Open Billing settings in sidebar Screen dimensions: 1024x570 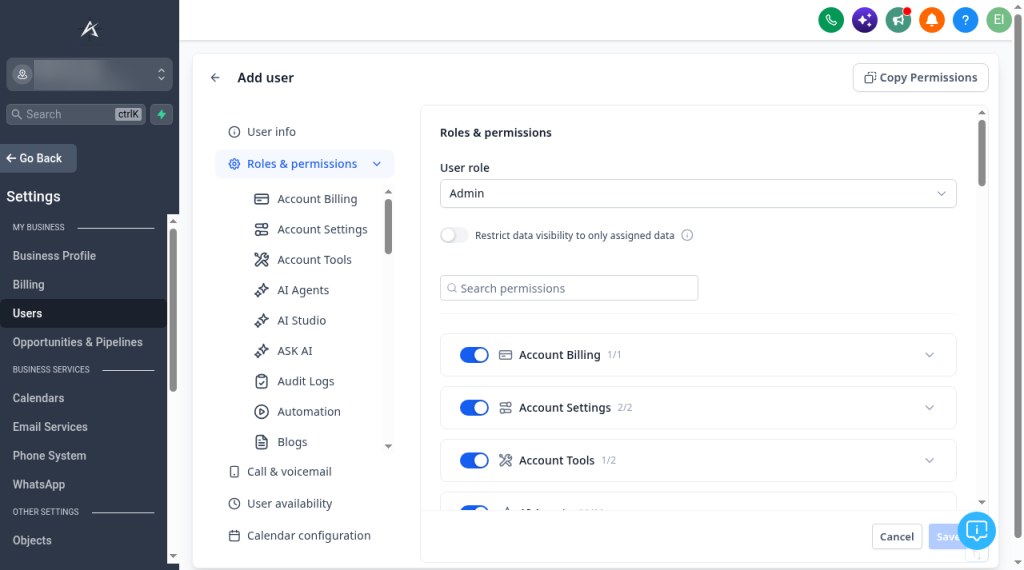click(29, 285)
